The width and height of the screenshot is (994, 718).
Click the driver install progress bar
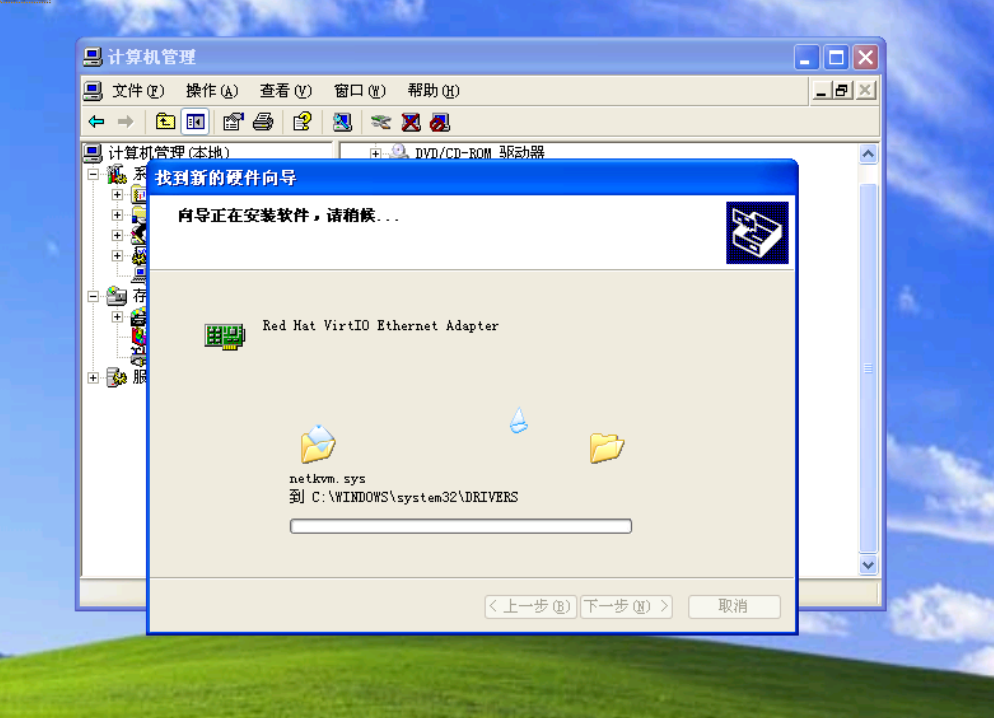(461, 526)
